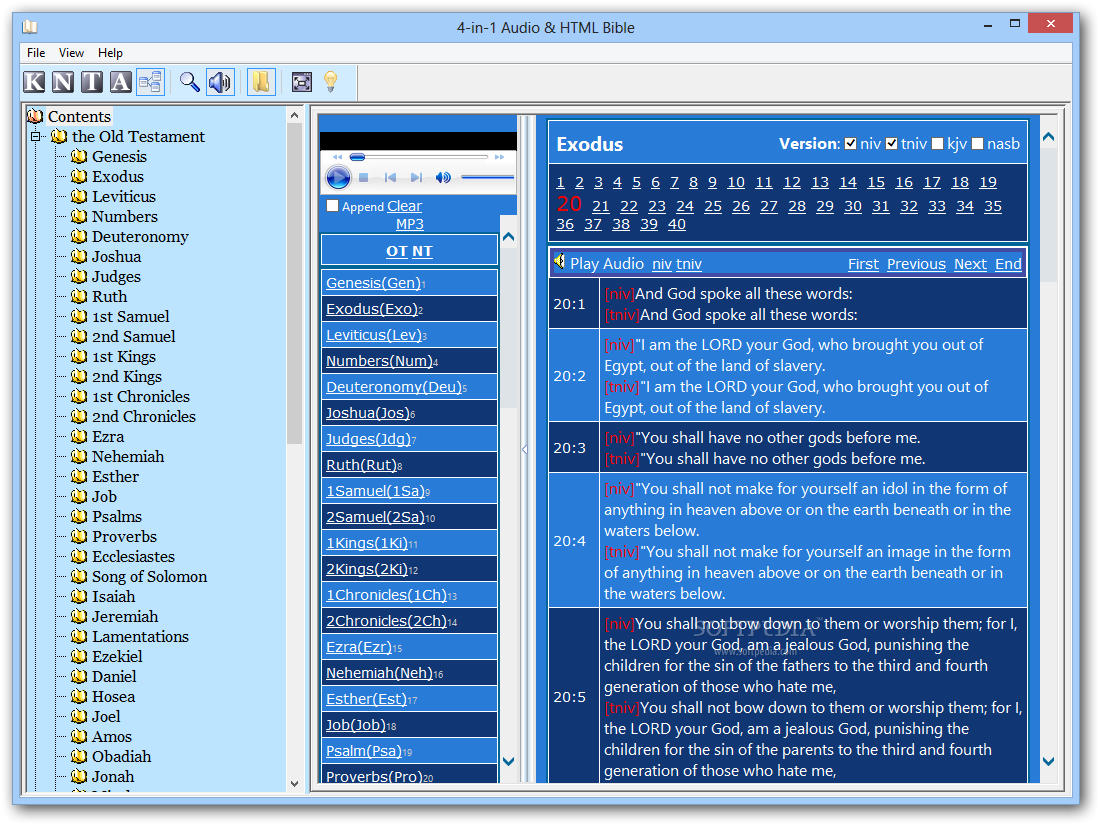1100x825 pixels.
Task: Jump to End chapter link
Action: (1008, 264)
